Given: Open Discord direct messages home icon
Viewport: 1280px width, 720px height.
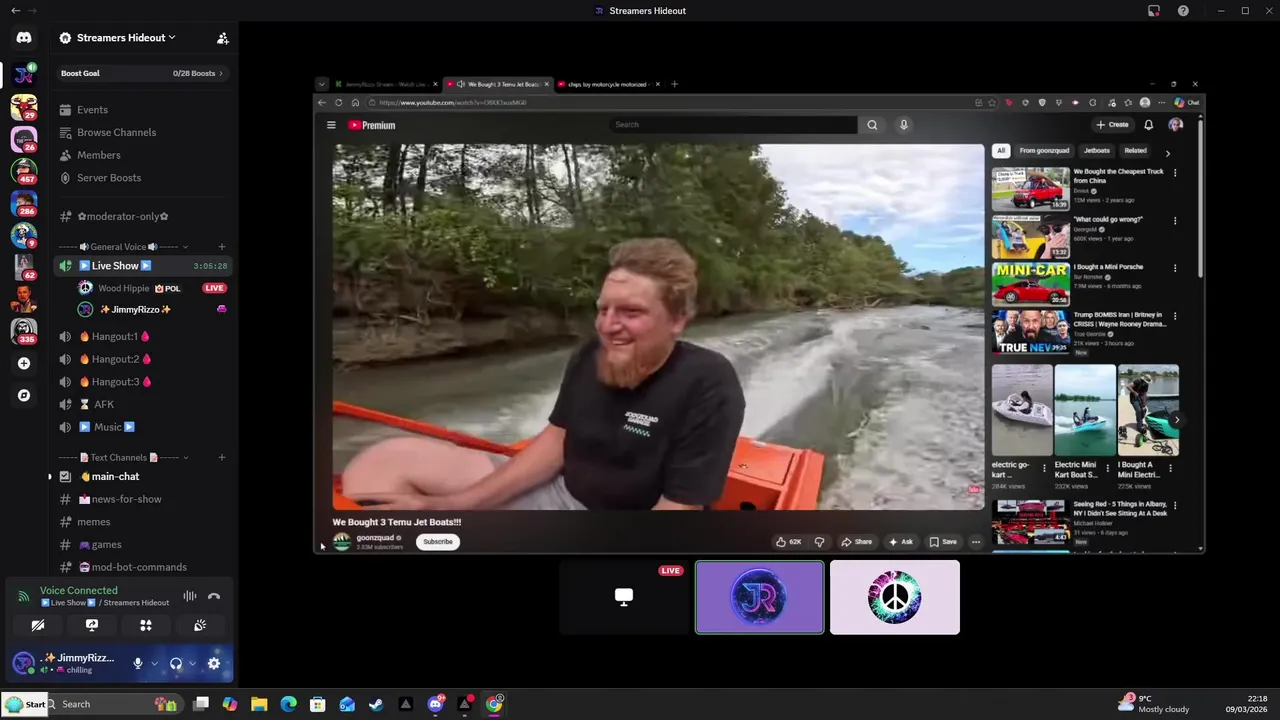Looking at the screenshot, I should tap(24, 38).
